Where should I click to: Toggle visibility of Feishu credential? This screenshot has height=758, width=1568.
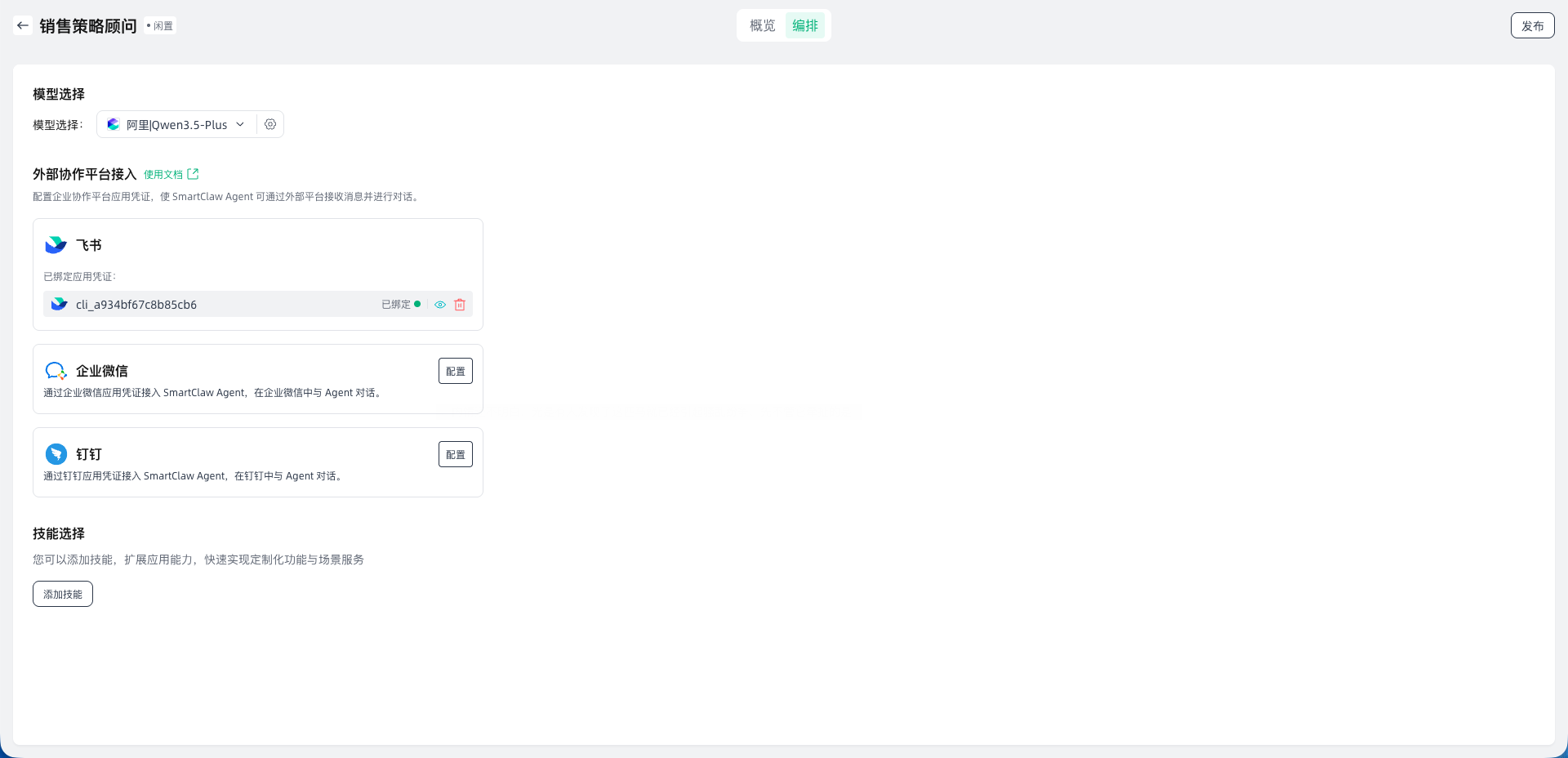(x=440, y=305)
